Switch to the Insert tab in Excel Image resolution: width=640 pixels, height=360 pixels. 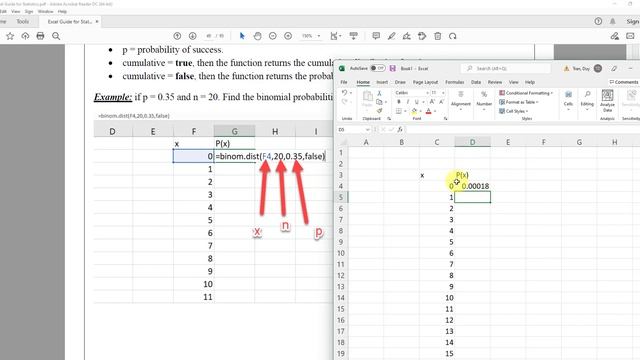point(382,82)
